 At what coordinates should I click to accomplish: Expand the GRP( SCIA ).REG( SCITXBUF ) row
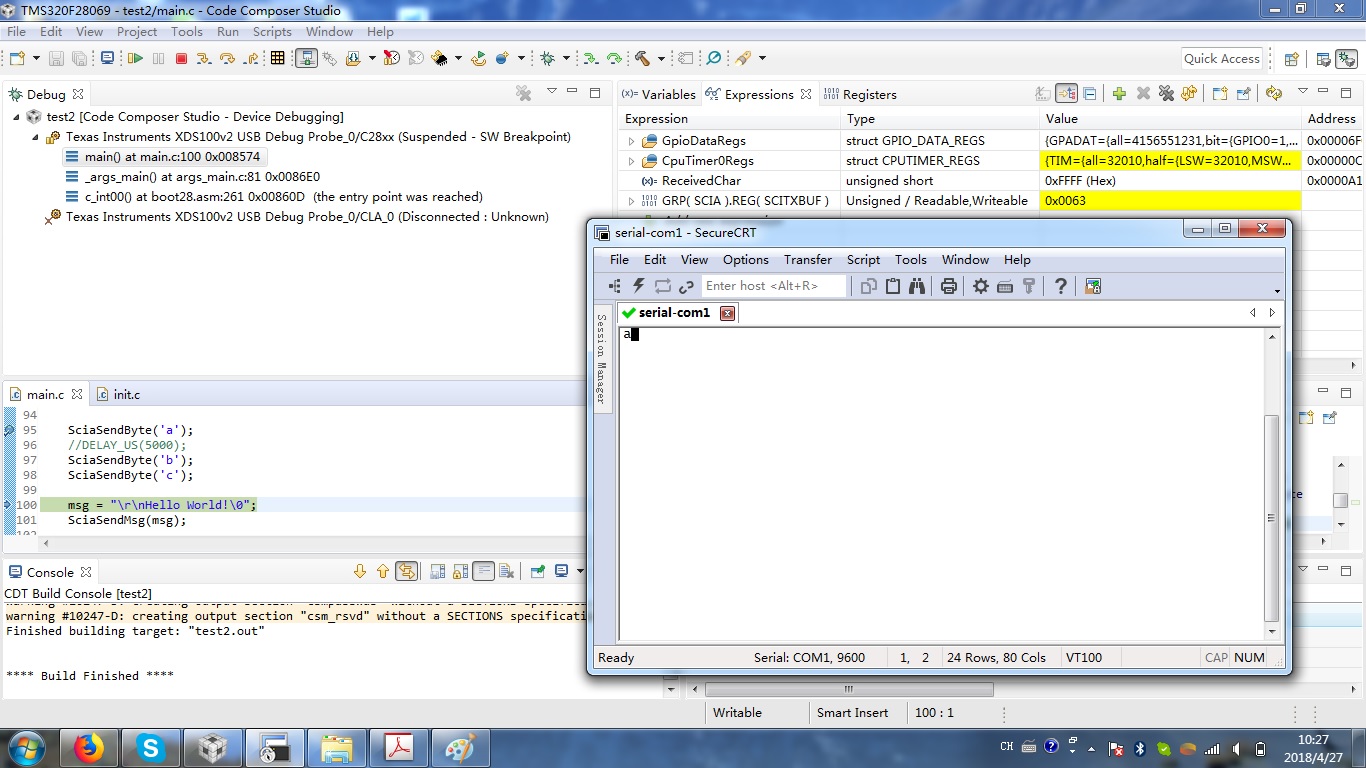[x=631, y=201]
